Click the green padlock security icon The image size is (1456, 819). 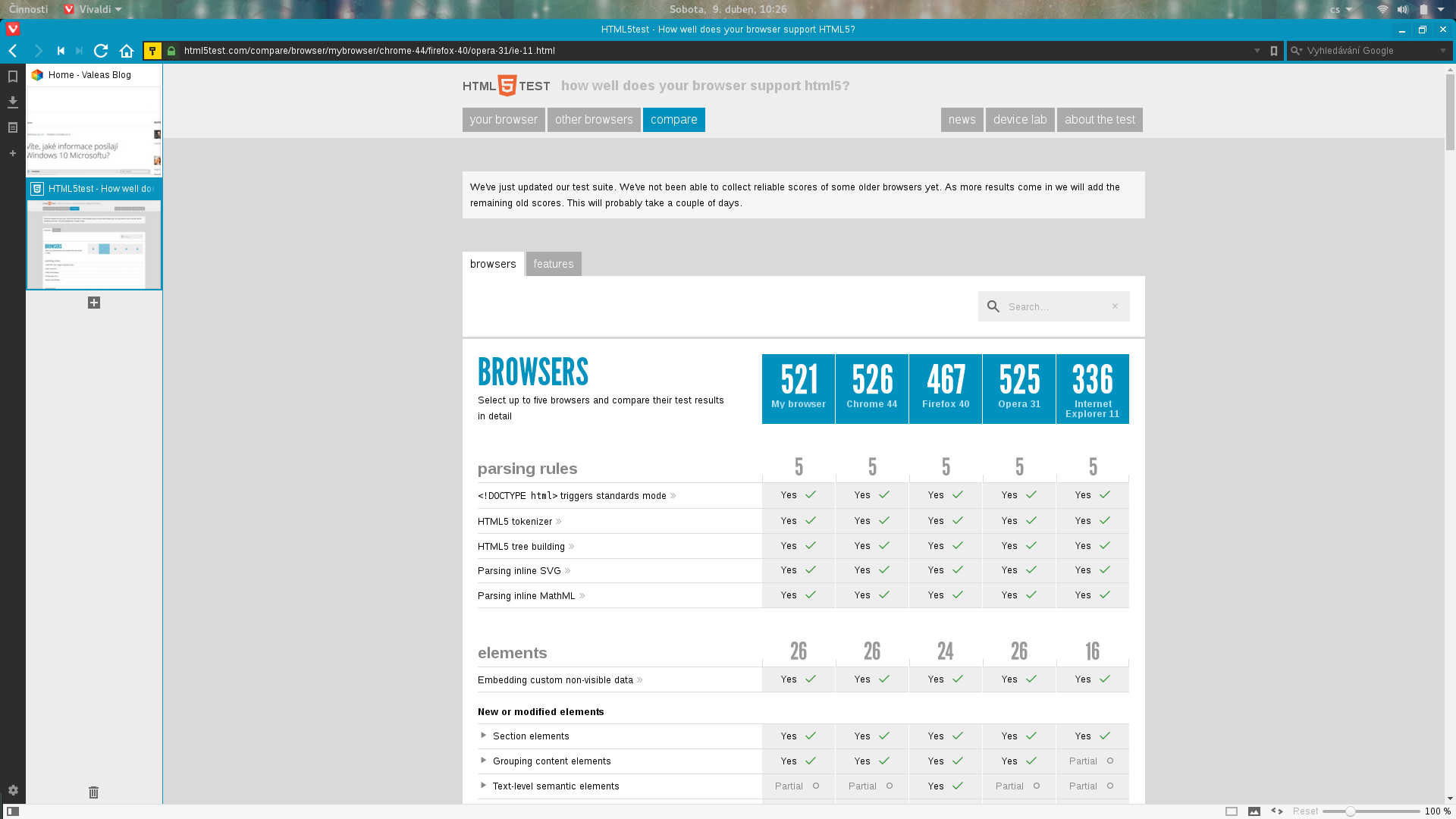click(x=171, y=51)
